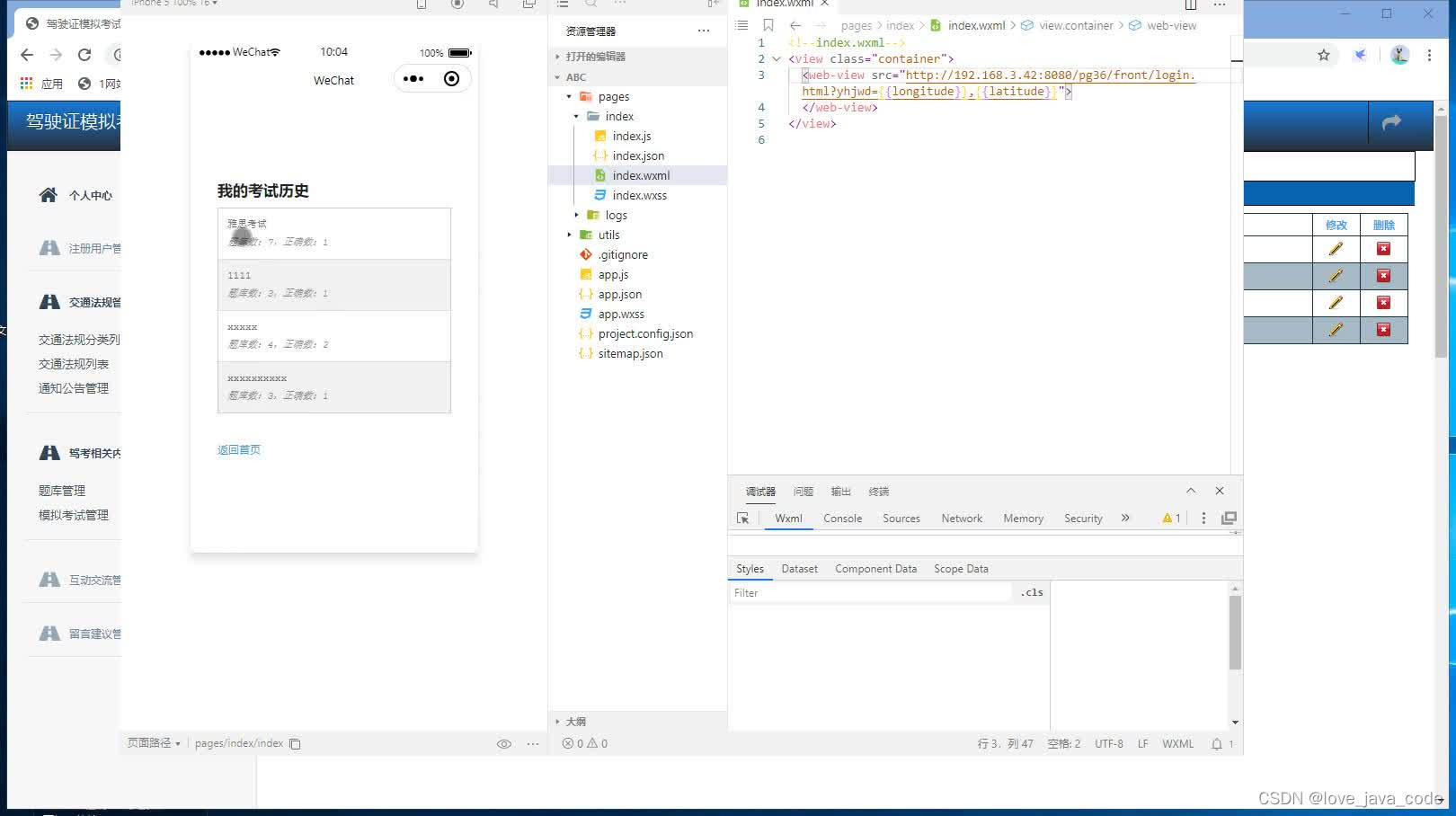Reload the page in the left browser

(84, 55)
